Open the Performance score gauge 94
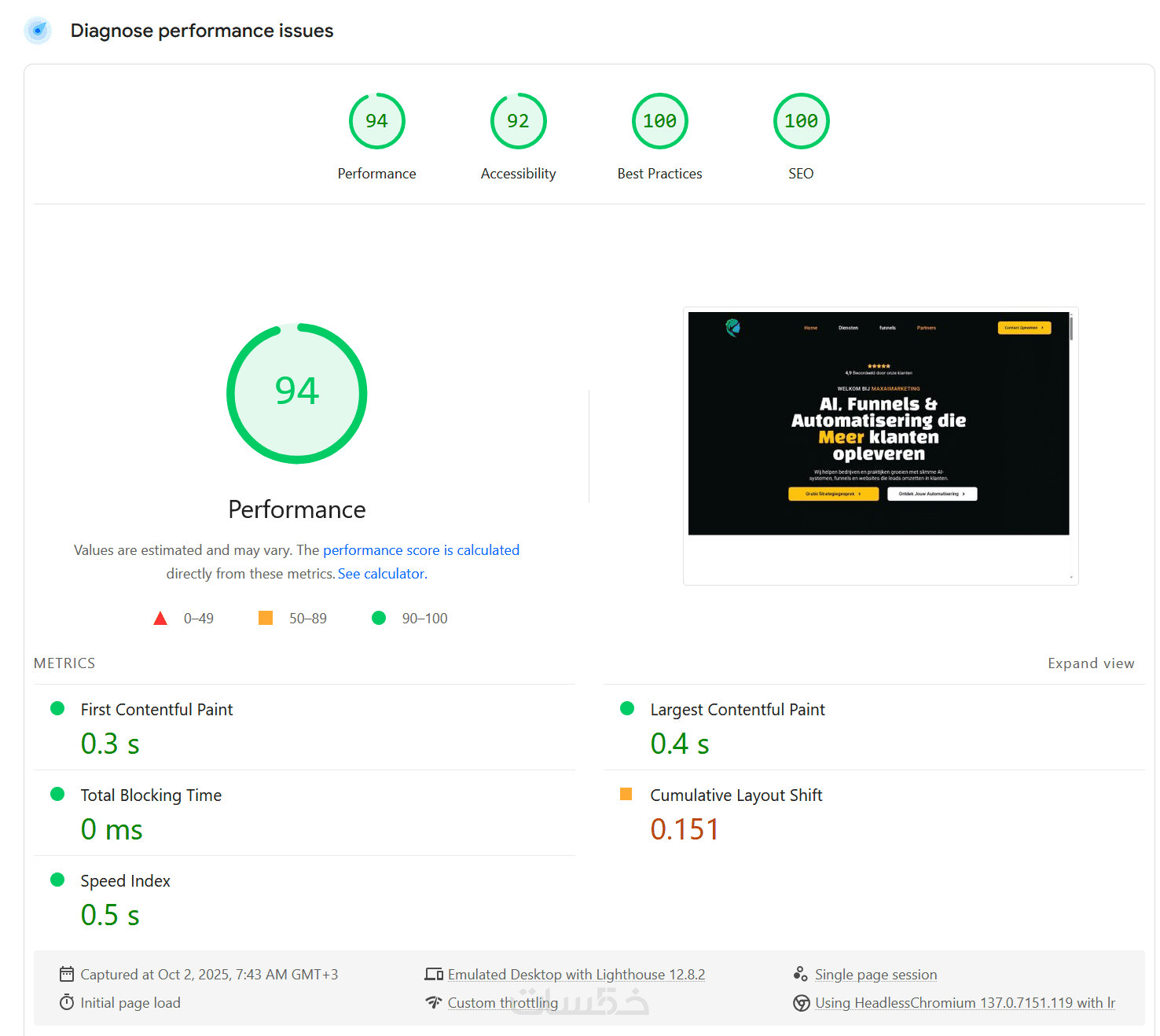The height and width of the screenshot is (1036, 1160). pyautogui.click(x=377, y=121)
